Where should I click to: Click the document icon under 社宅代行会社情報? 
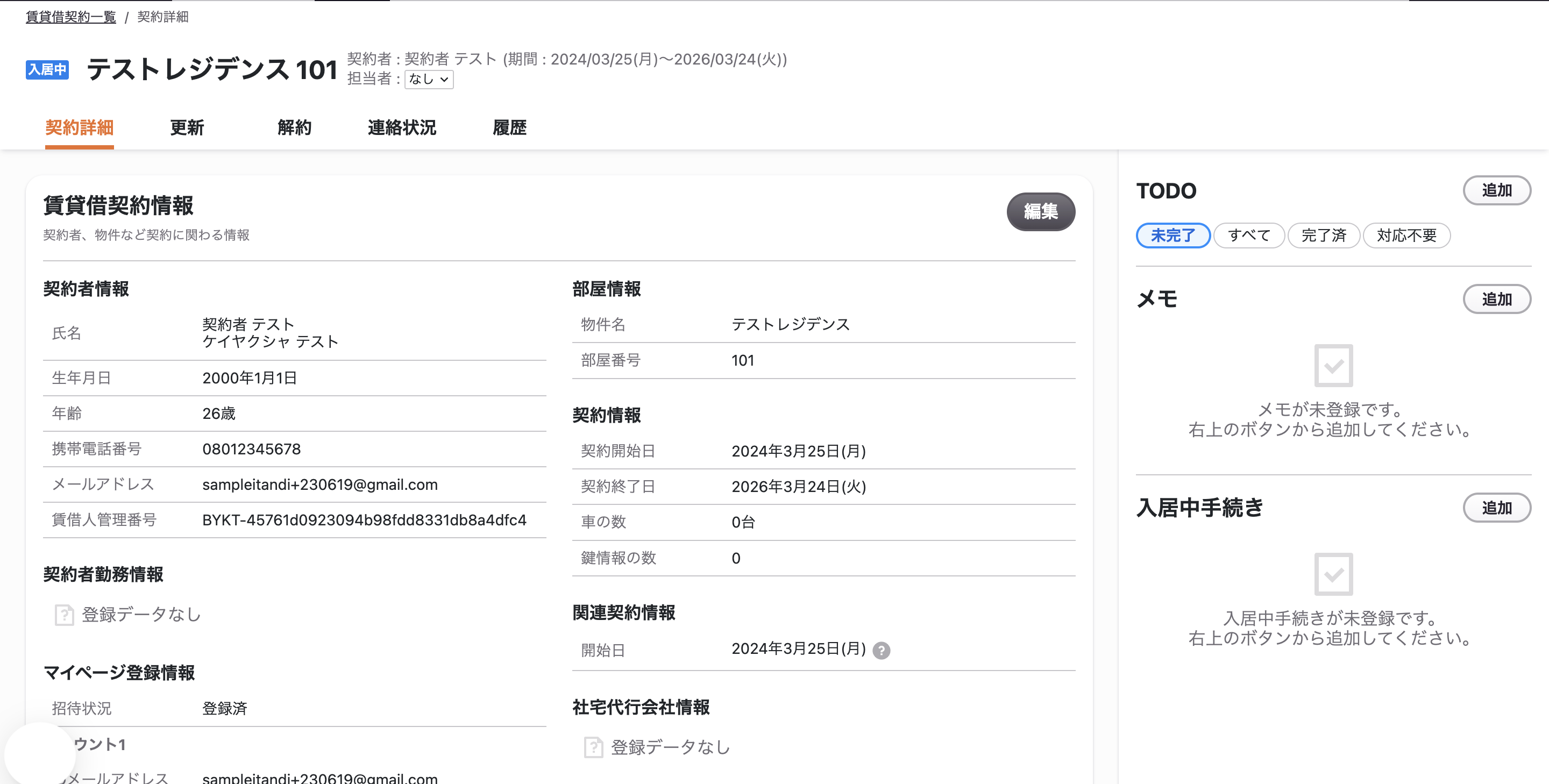coord(593,747)
